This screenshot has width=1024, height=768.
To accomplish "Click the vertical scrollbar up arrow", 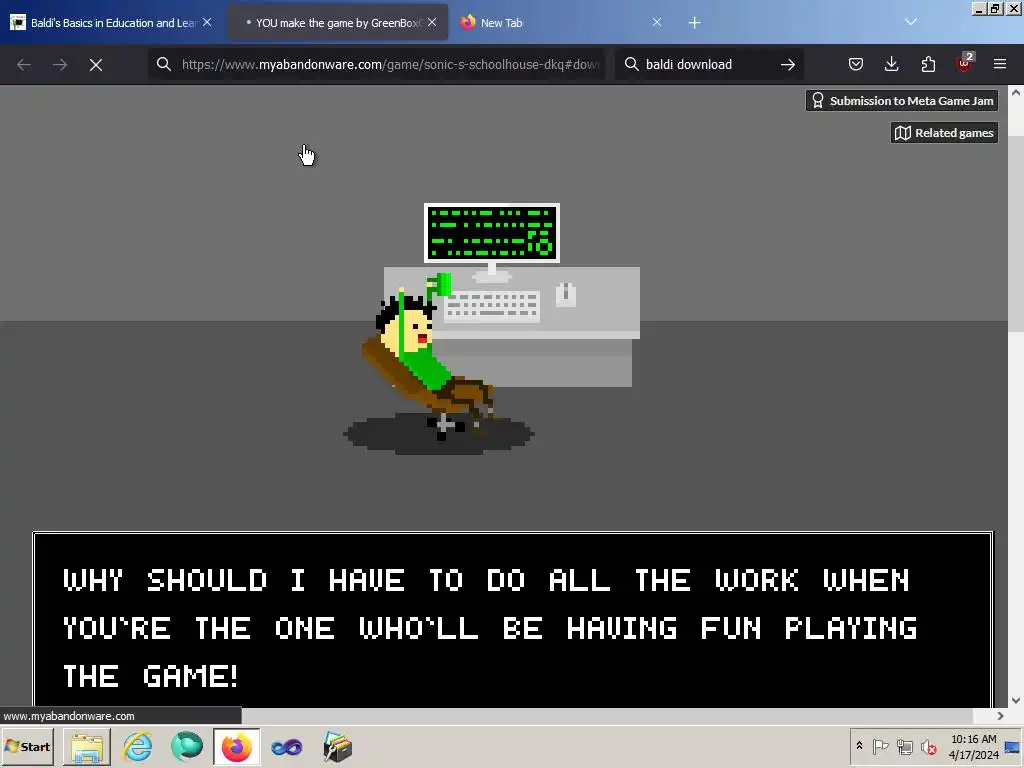I will tap(1016, 93).
